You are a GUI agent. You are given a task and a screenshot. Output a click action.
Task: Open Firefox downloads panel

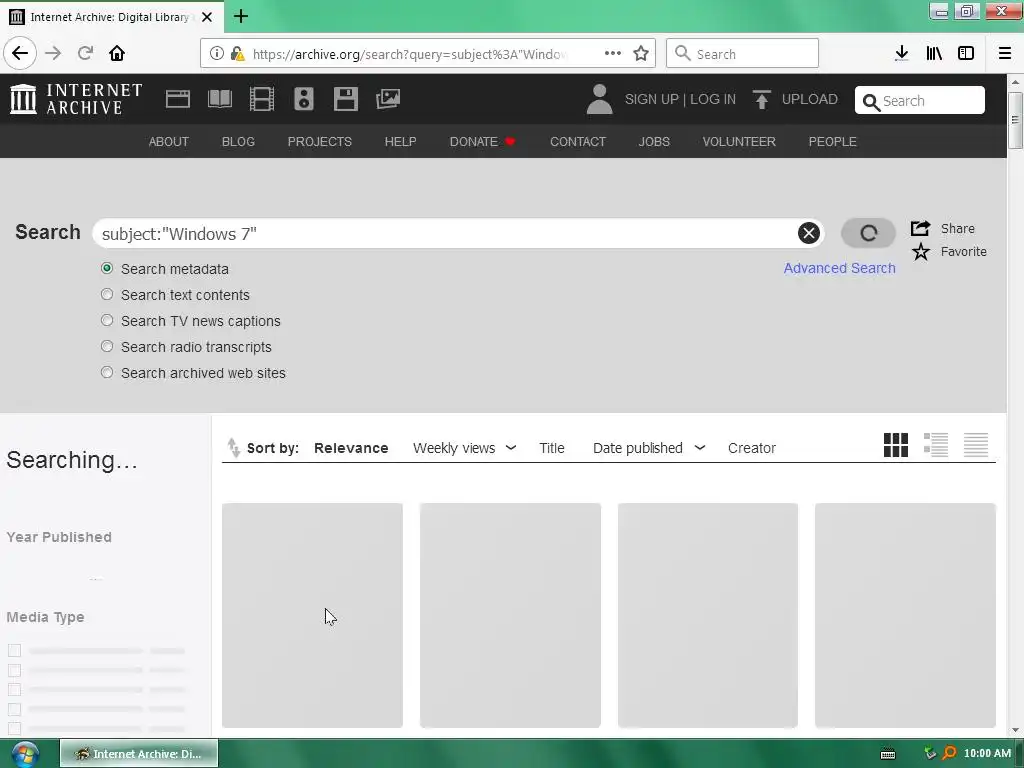pyautogui.click(x=902, y=53)
